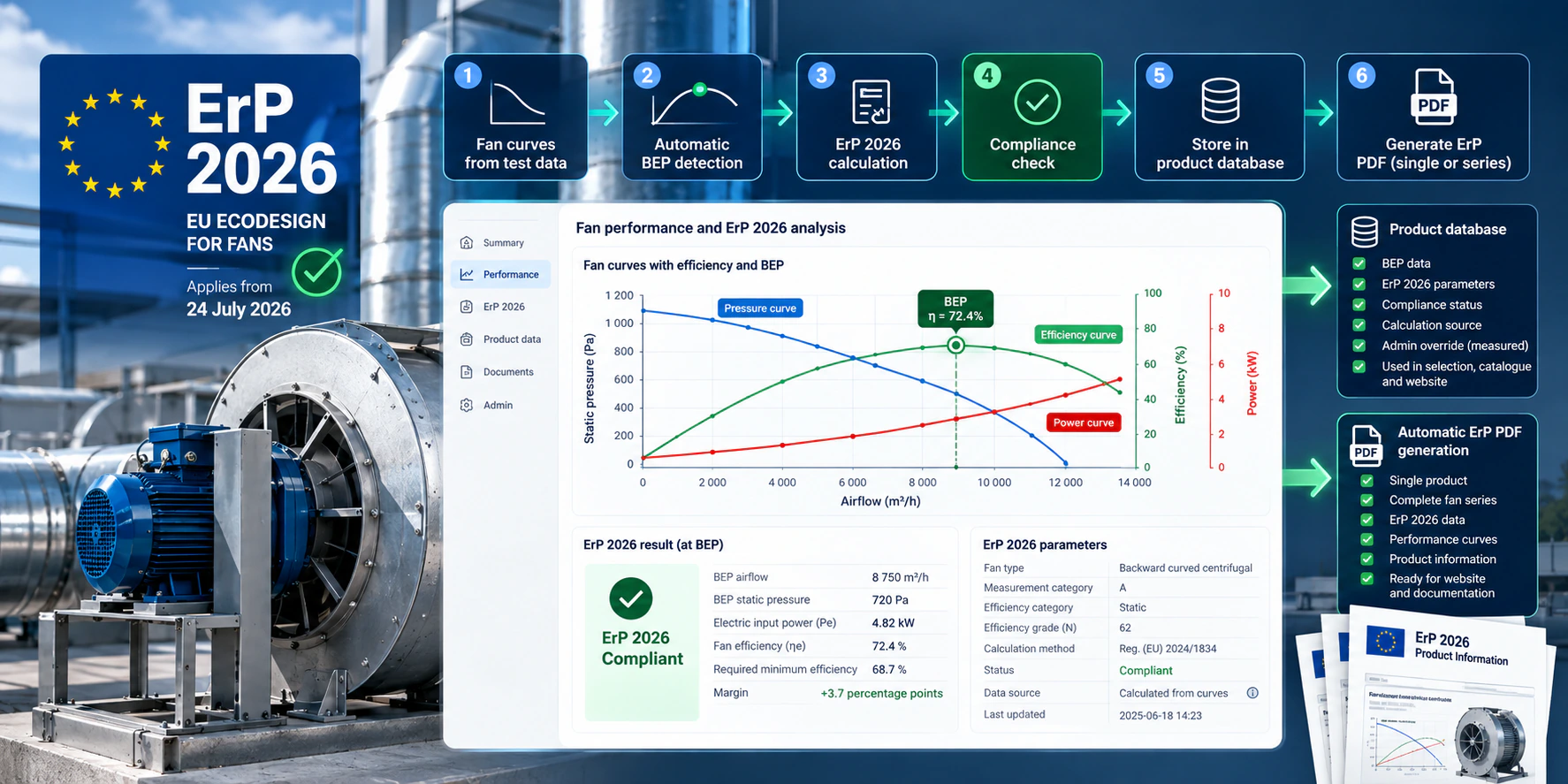Click the ErP 2026 calculation step card

pos(867,117)
